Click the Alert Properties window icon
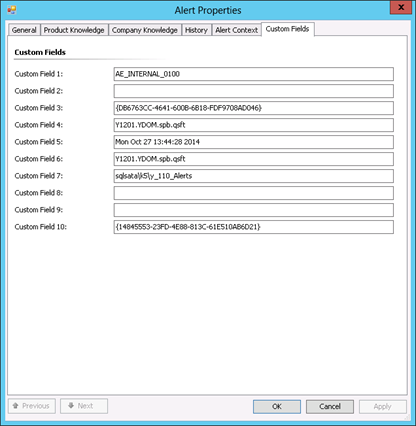Screen dimensions: 416x426 click(12, 10)
